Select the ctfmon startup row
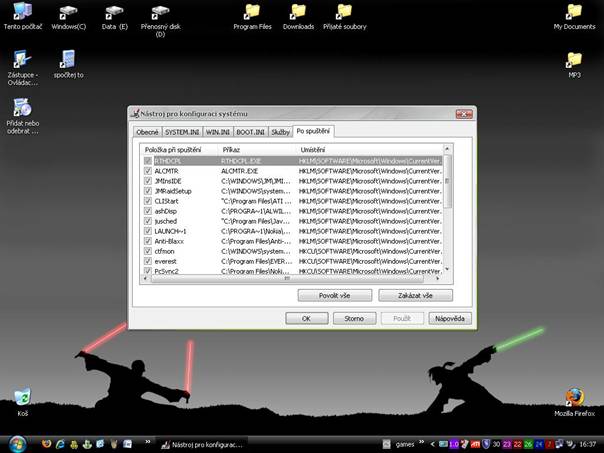This screenshot has height=453, width=604. 293,251
